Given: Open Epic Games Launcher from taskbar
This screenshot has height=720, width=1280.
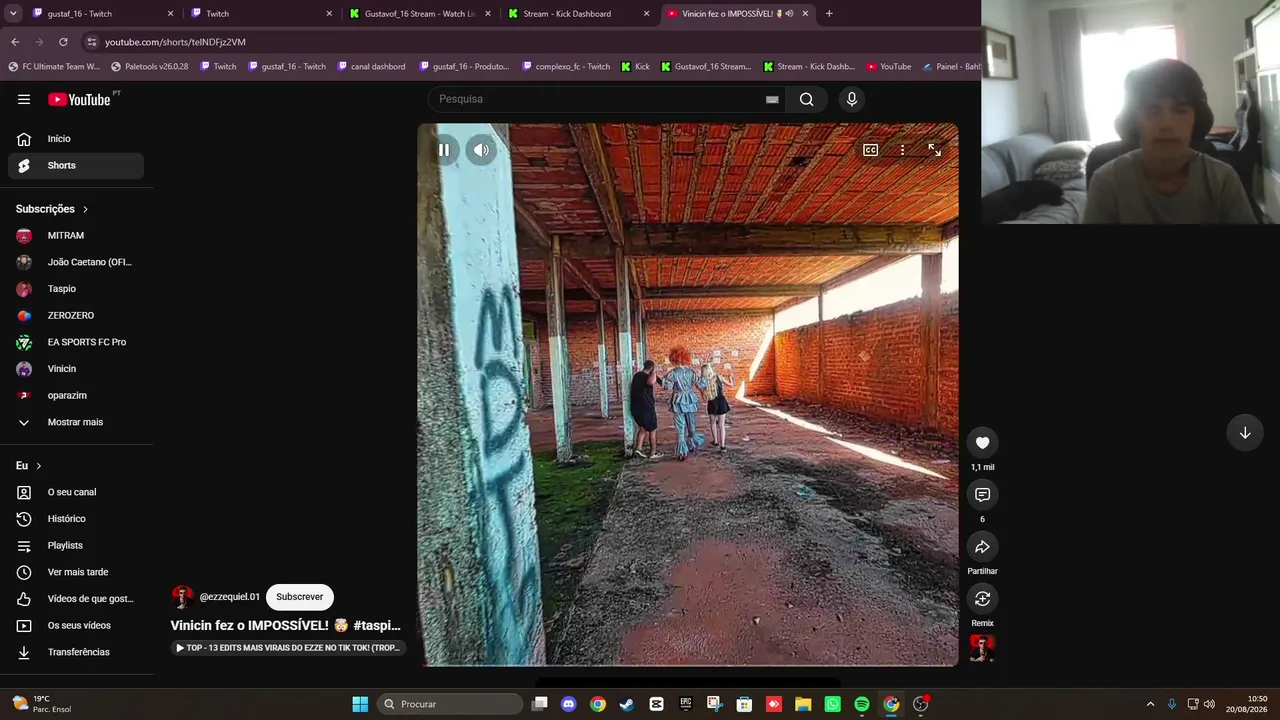Looking at the screenshot, I should pyautogui.click(x=685, y=704).
